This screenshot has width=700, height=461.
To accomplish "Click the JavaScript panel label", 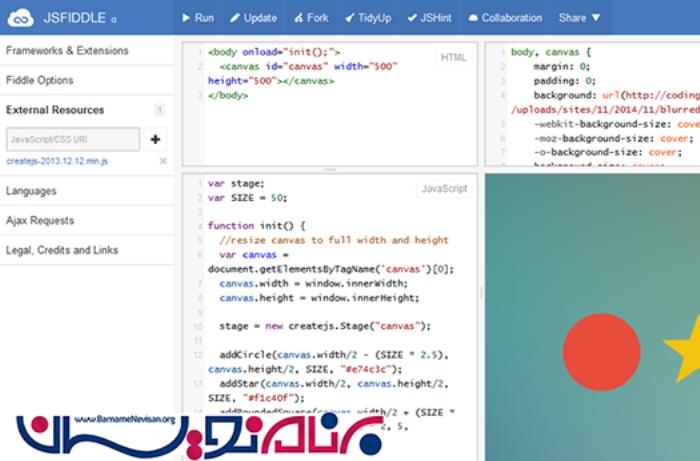I will pos(444,188).
